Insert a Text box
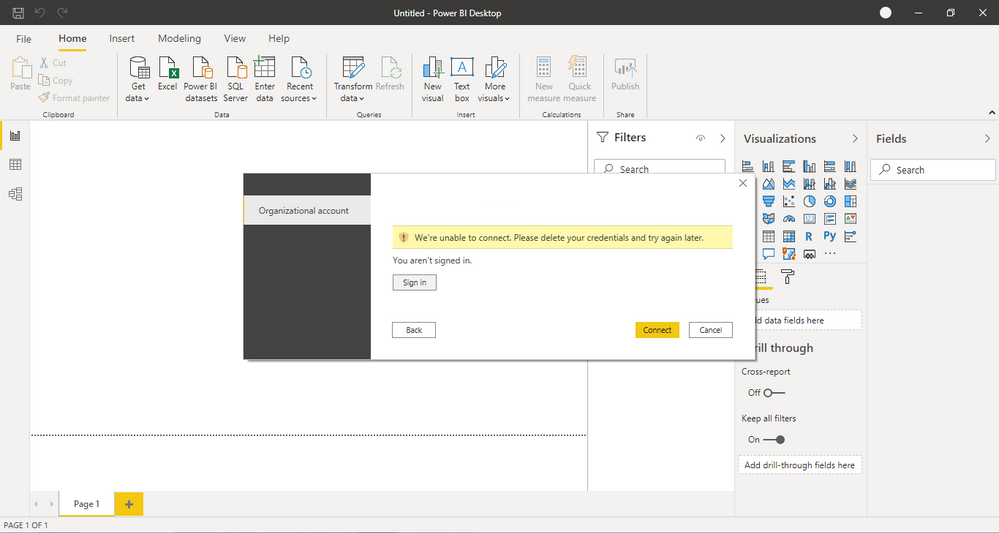The width and height of the screenshot is (999, 533). 462,79
